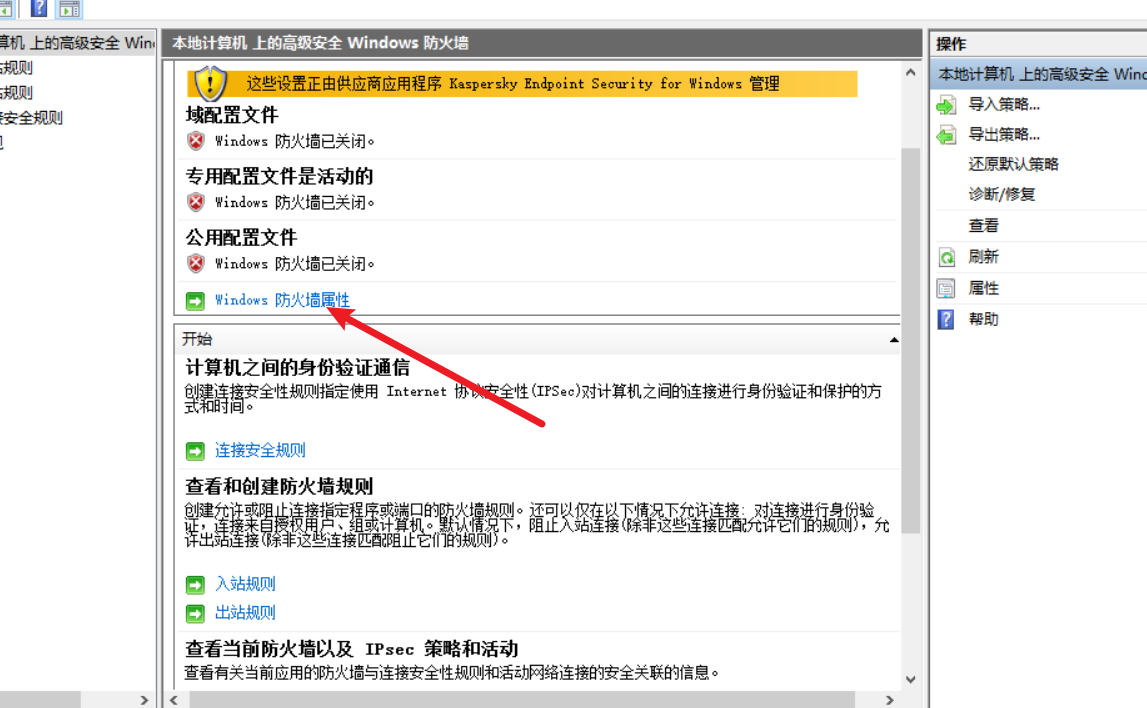Open the 出站规则 outbound rules link
The image size is (1147, 708).
[x=245, y=613]
